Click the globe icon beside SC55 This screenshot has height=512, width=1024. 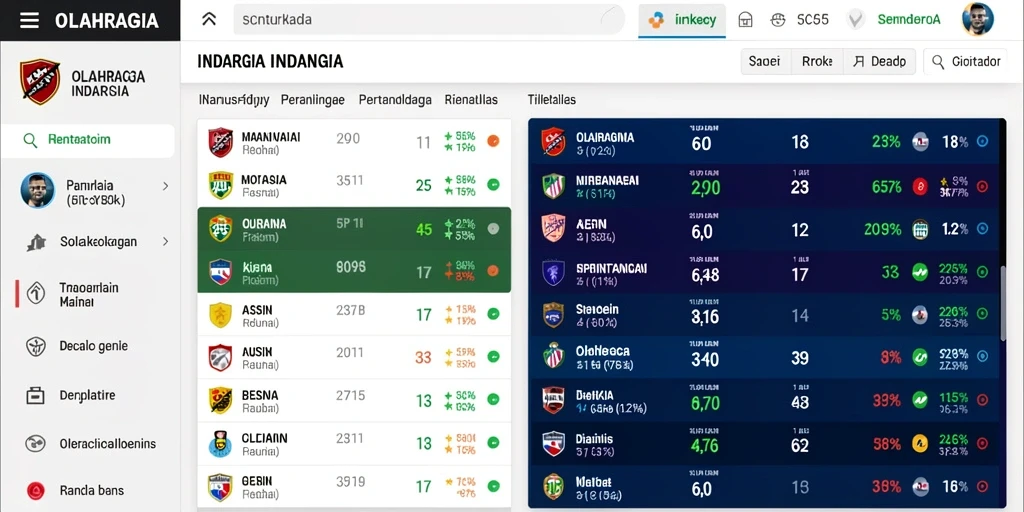tap(778, 20)
